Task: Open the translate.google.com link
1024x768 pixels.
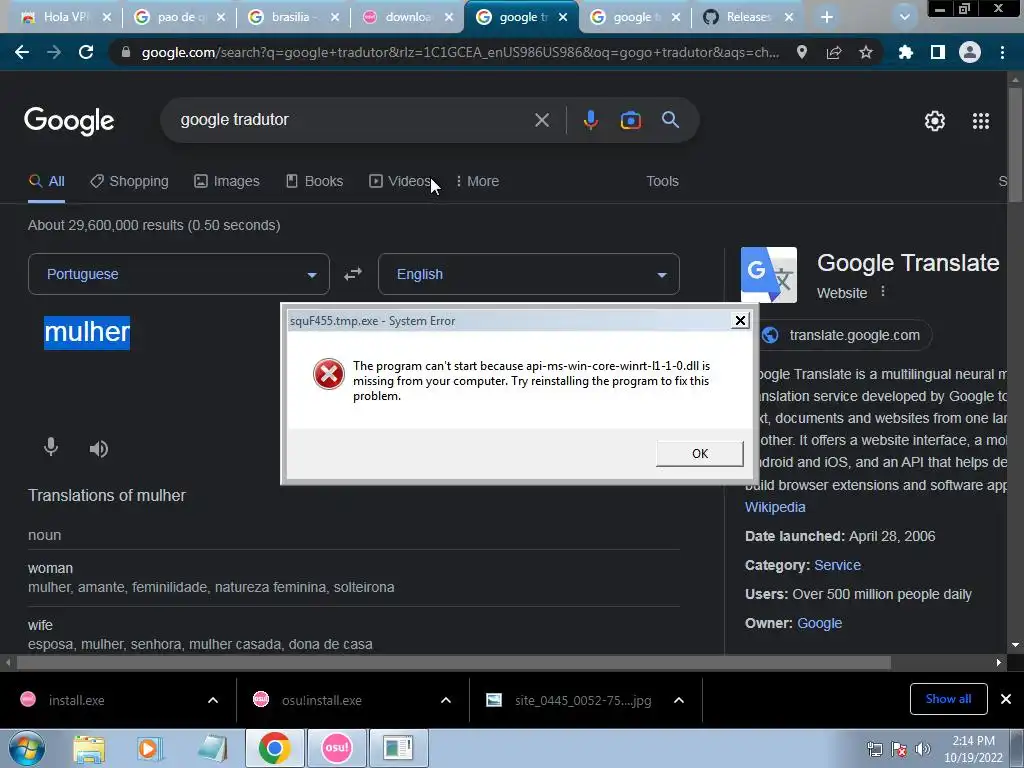Action: point(854,335)
